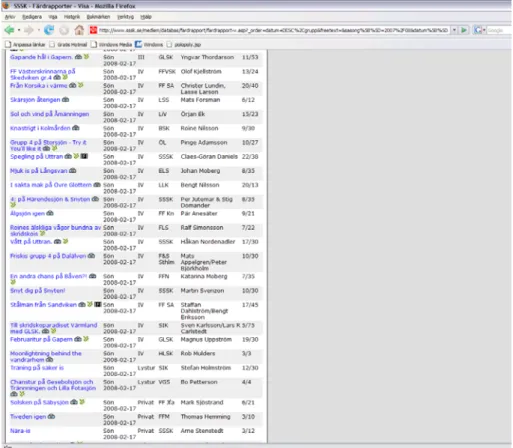
Task: Click camera icon beside I sakta mak
Action: coord(97,185)
